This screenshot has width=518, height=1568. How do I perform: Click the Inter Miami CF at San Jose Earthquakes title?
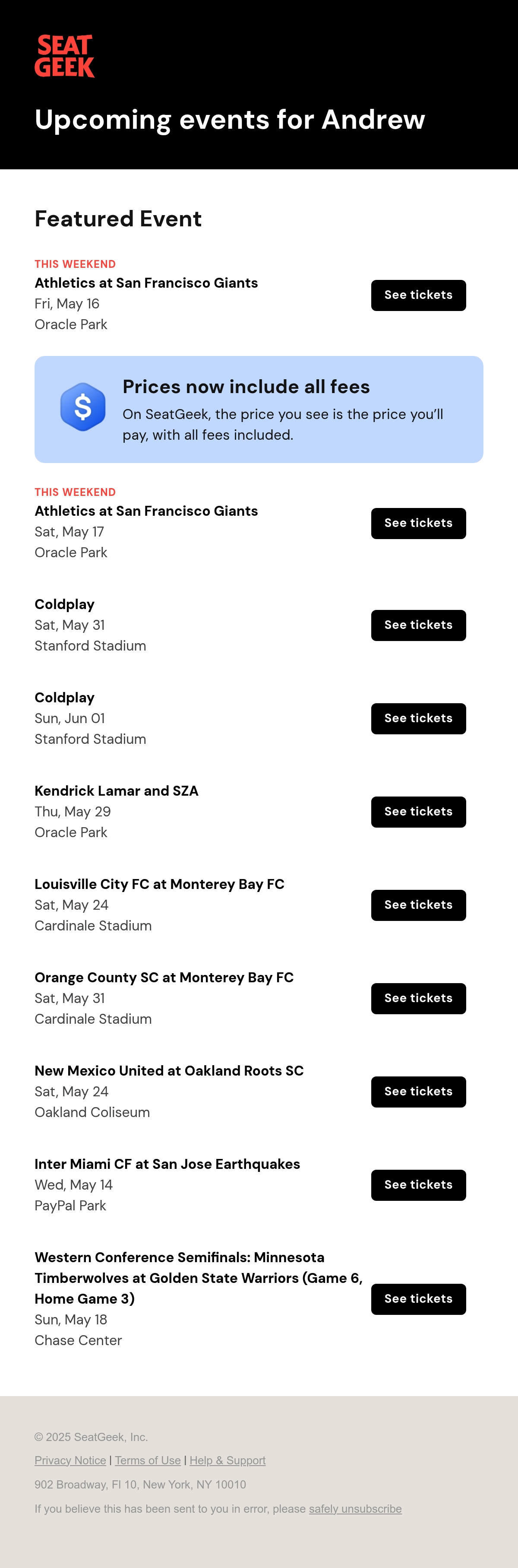coord(167,1164)
